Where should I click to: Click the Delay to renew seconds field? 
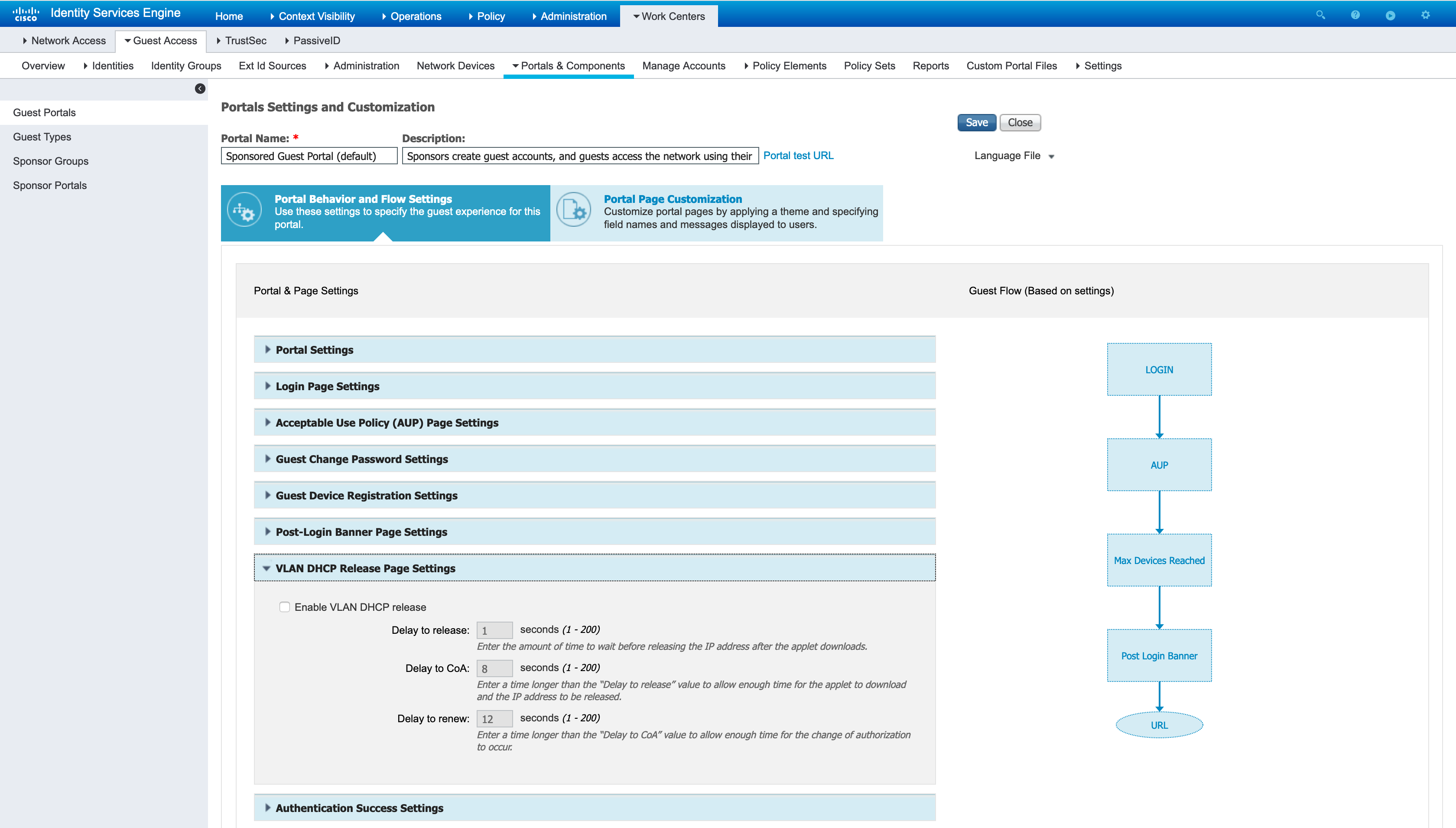pos(494,719)
